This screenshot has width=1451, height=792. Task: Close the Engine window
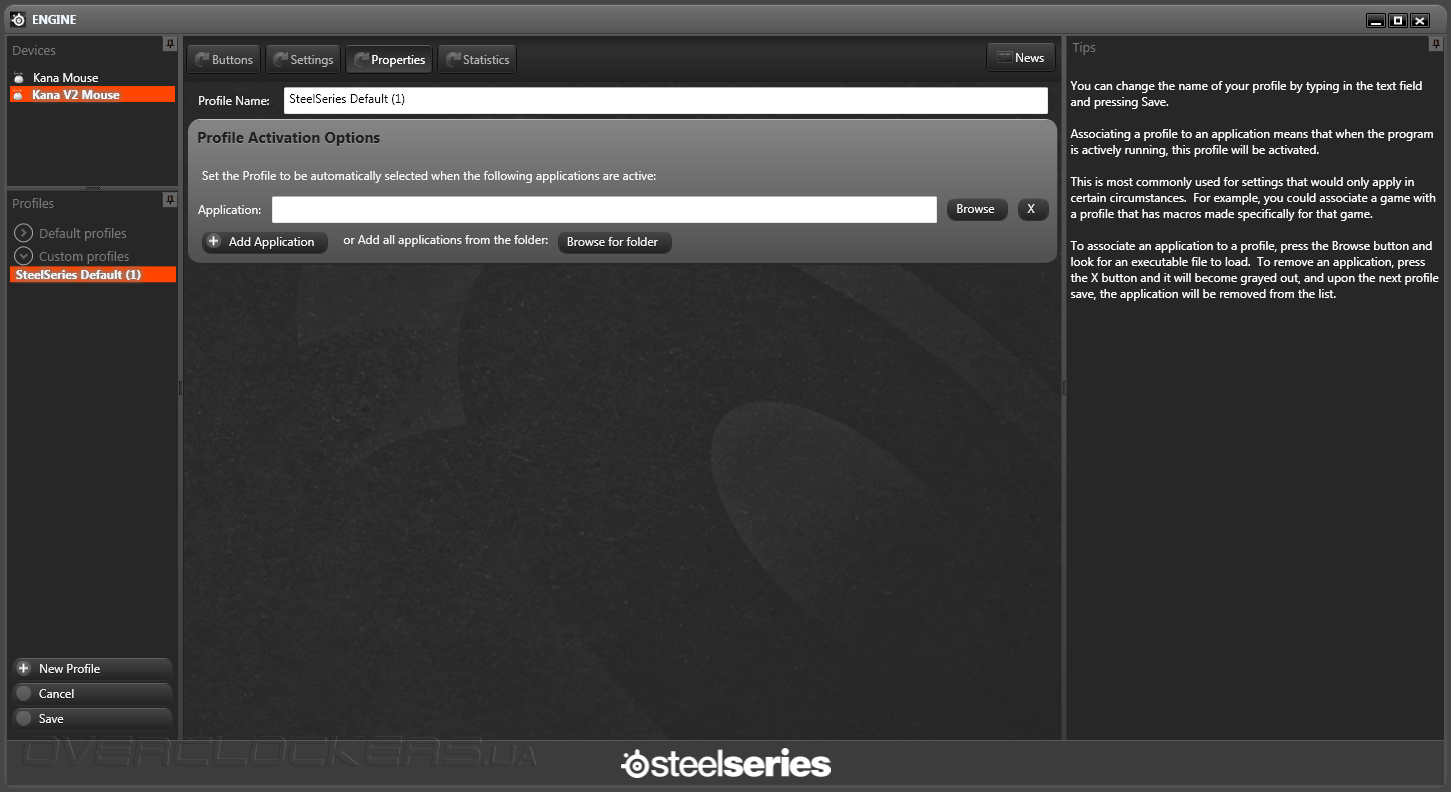coord(1420,20)
